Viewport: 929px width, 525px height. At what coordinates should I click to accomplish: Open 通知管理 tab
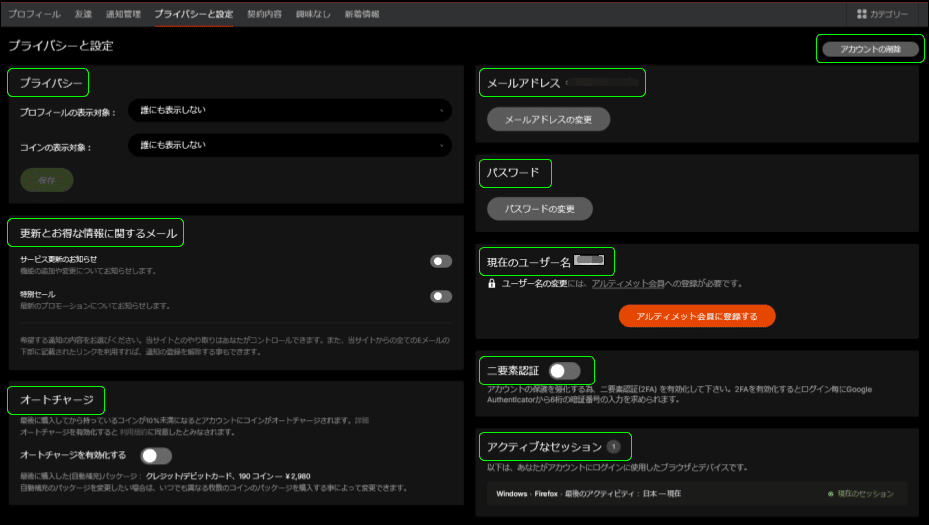123,14
